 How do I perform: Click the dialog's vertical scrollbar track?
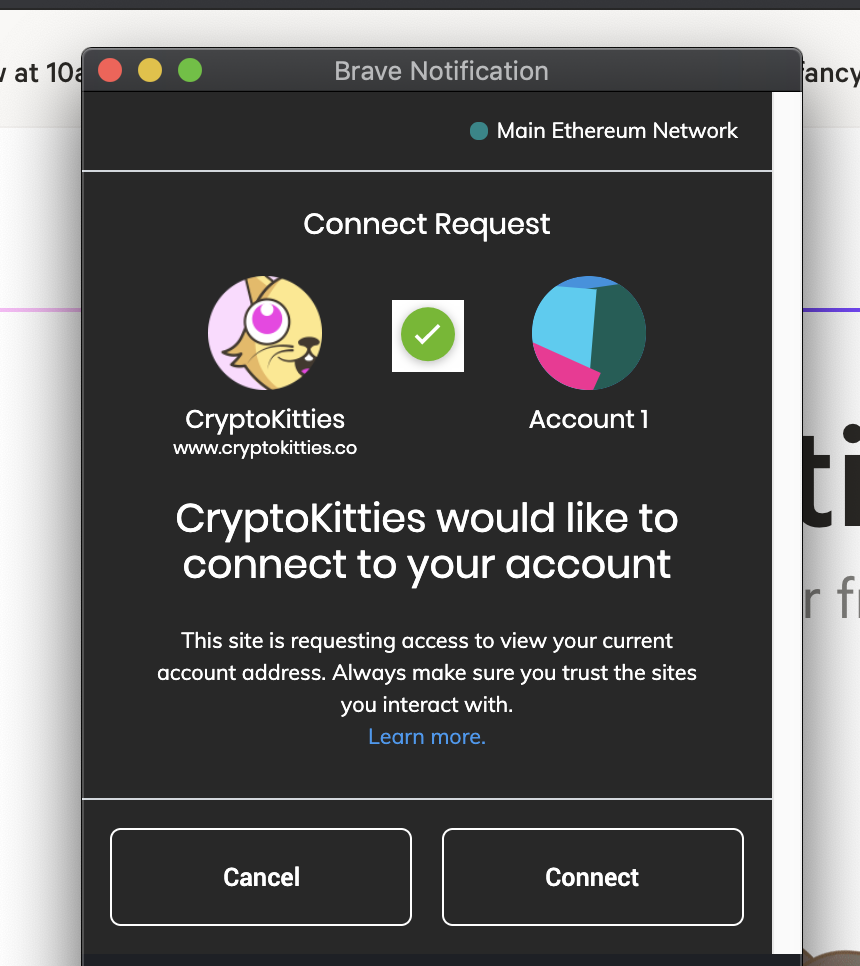point(786,522)
